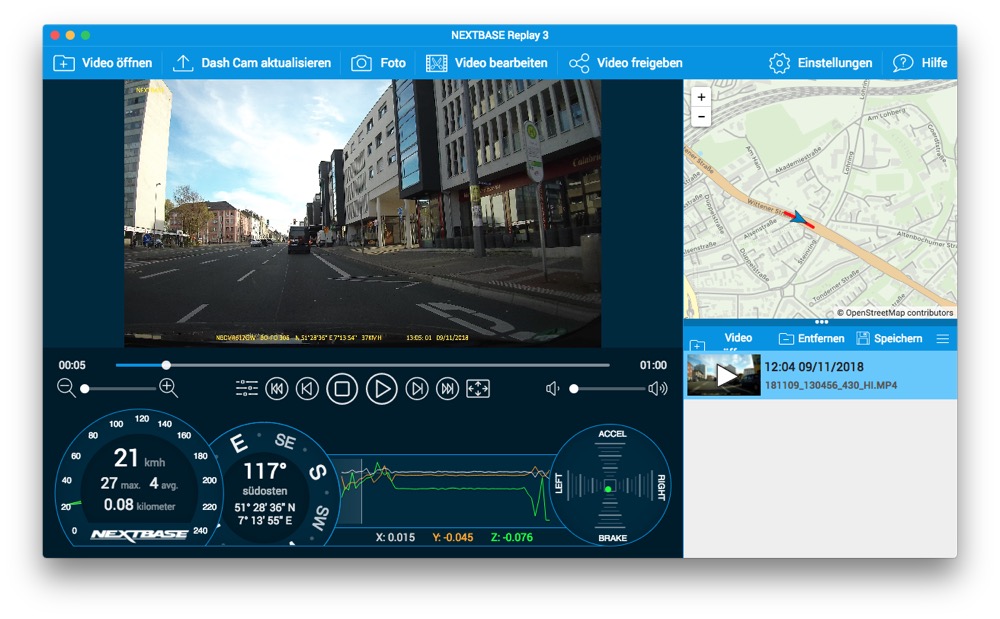Click the blue position arrow on map
This screenshot has height=619, width=1000.
point(797,217)
